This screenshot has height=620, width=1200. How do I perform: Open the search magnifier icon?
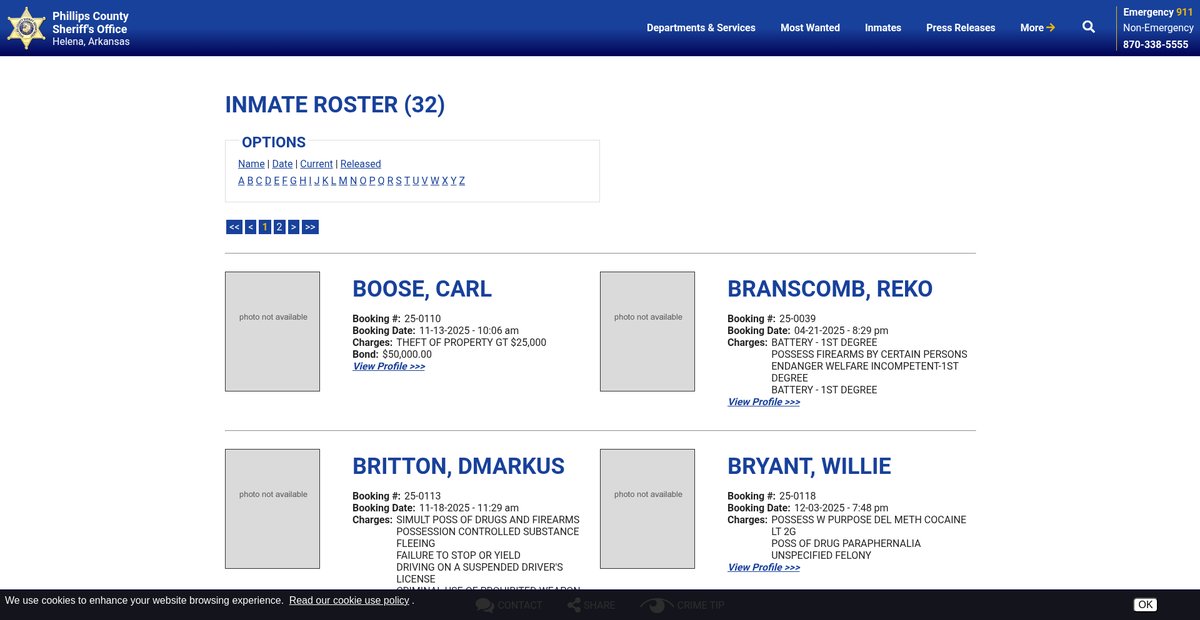(x=1088, y=27)
